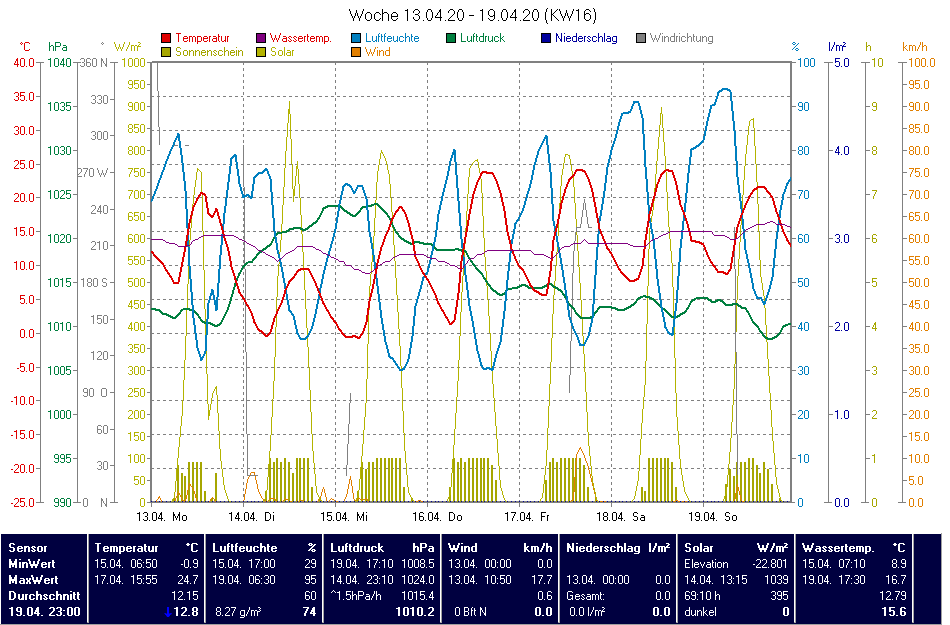Click the Sensor column header in table
950x625 pixels.
pos(28,548)
